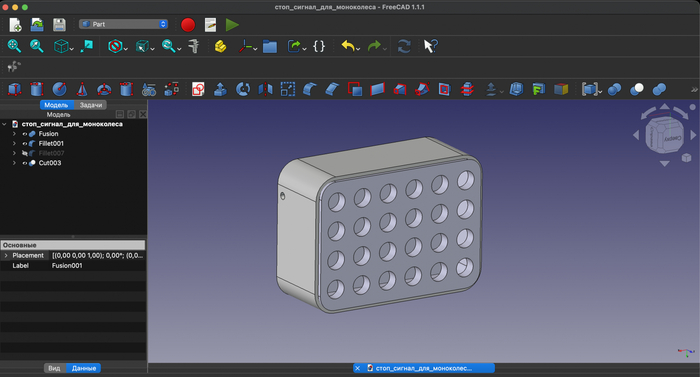
Task: Open the Part workbench selector
Action: (x=123, y=24)
